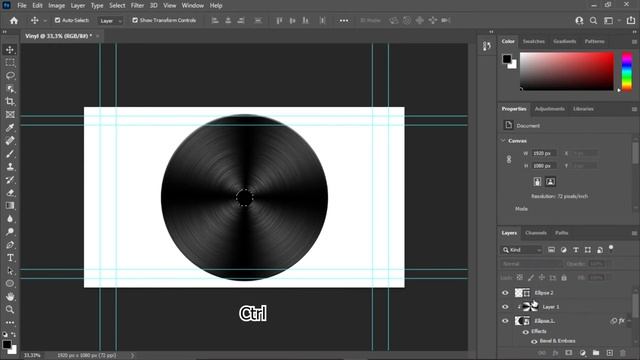Open the Layers panel menu
The width and height of the screenshot is (640, 360).
(634, 233)
